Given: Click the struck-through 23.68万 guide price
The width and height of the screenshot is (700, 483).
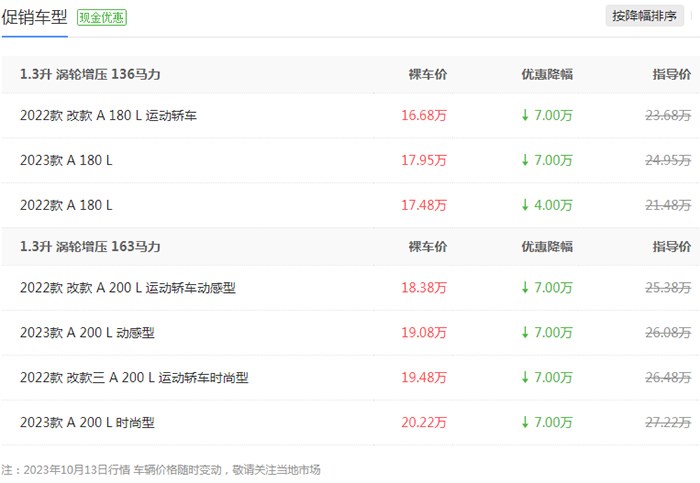Looking at the screenshot, I should (x=668, y=116).
